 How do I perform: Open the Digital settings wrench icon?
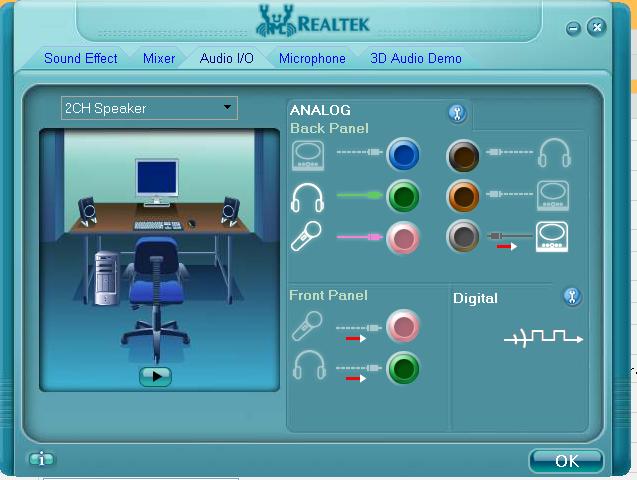[572, 296]
